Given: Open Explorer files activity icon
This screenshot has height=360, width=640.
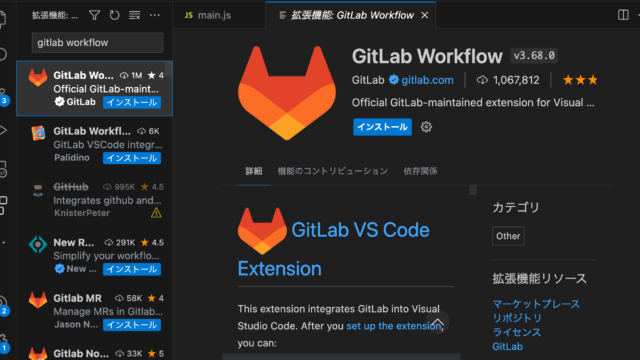Looking at the screenshot, I should point(3,18).
